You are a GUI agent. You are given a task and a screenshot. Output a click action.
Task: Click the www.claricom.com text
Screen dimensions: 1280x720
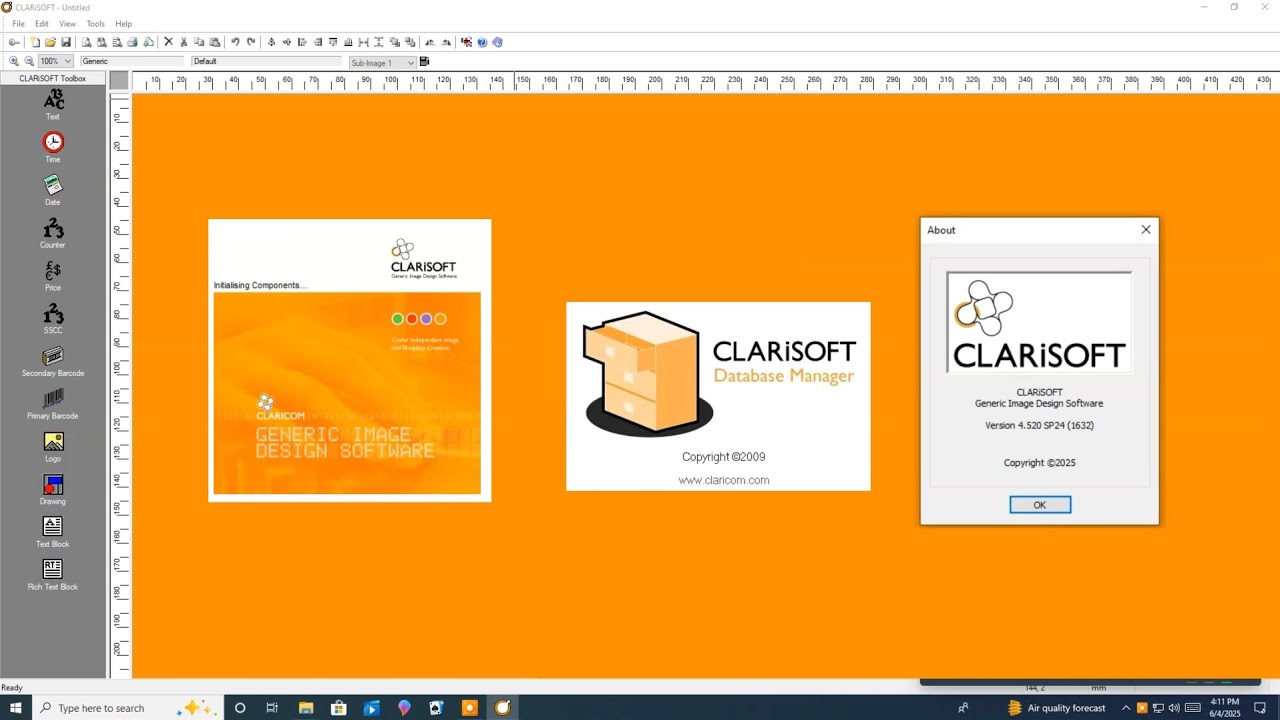tap(724, 480)
